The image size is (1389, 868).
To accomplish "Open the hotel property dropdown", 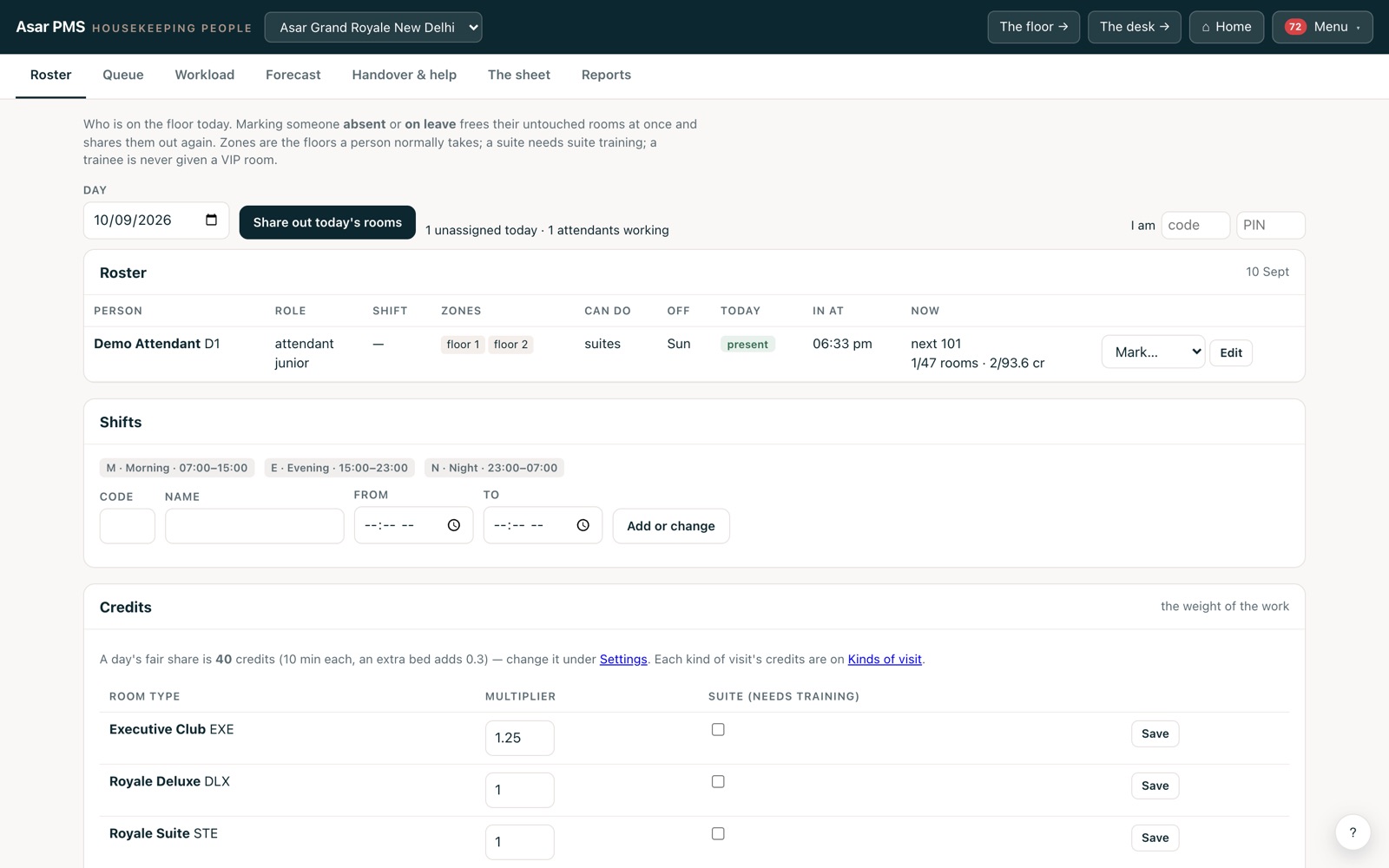I will pos(373,27).
